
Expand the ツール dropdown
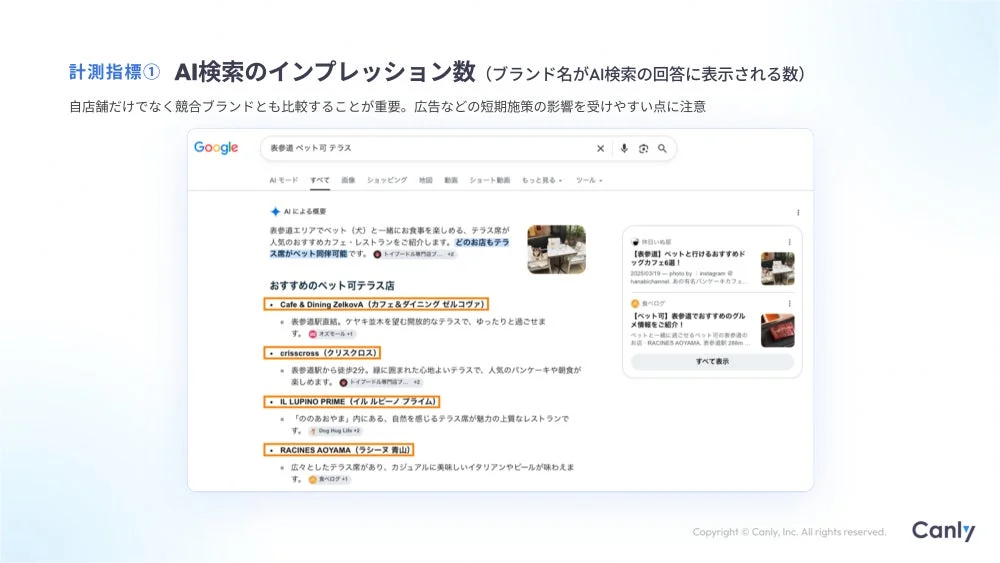589,180
